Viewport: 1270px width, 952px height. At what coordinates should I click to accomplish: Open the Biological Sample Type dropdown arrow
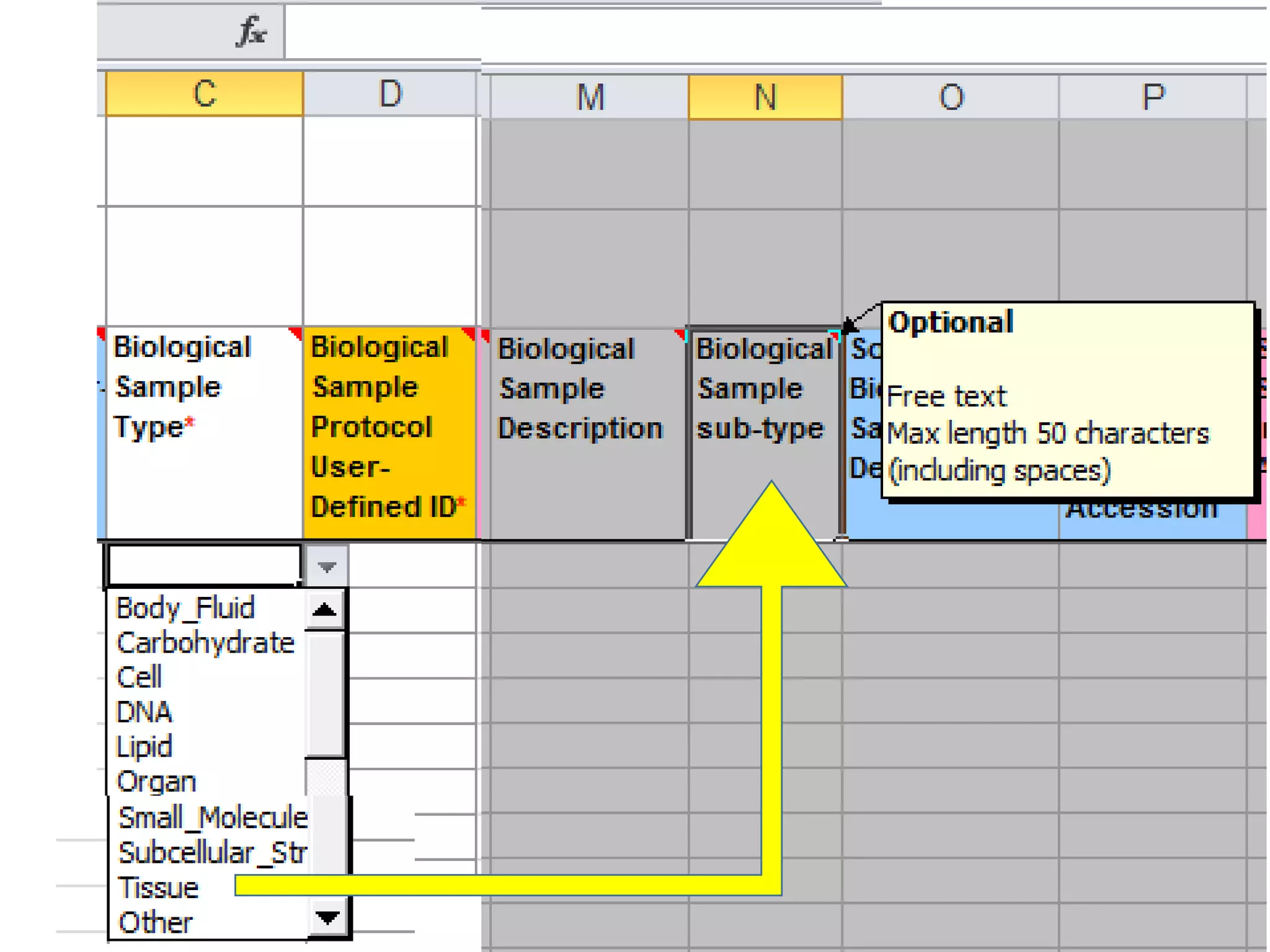click(x=327, y=566)
